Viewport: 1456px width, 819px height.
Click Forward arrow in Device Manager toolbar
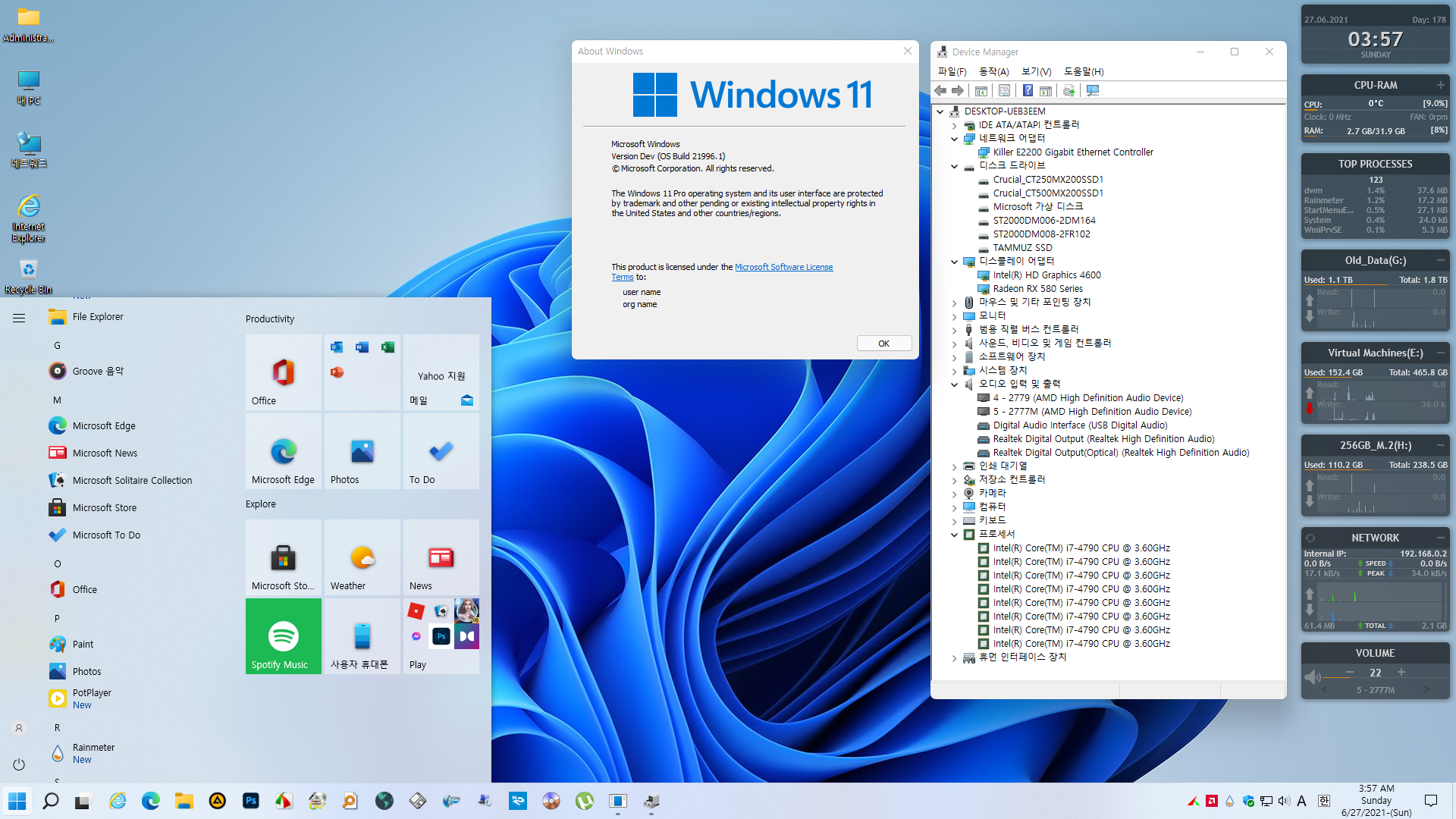pyautogui.click(x=958, y=91)
